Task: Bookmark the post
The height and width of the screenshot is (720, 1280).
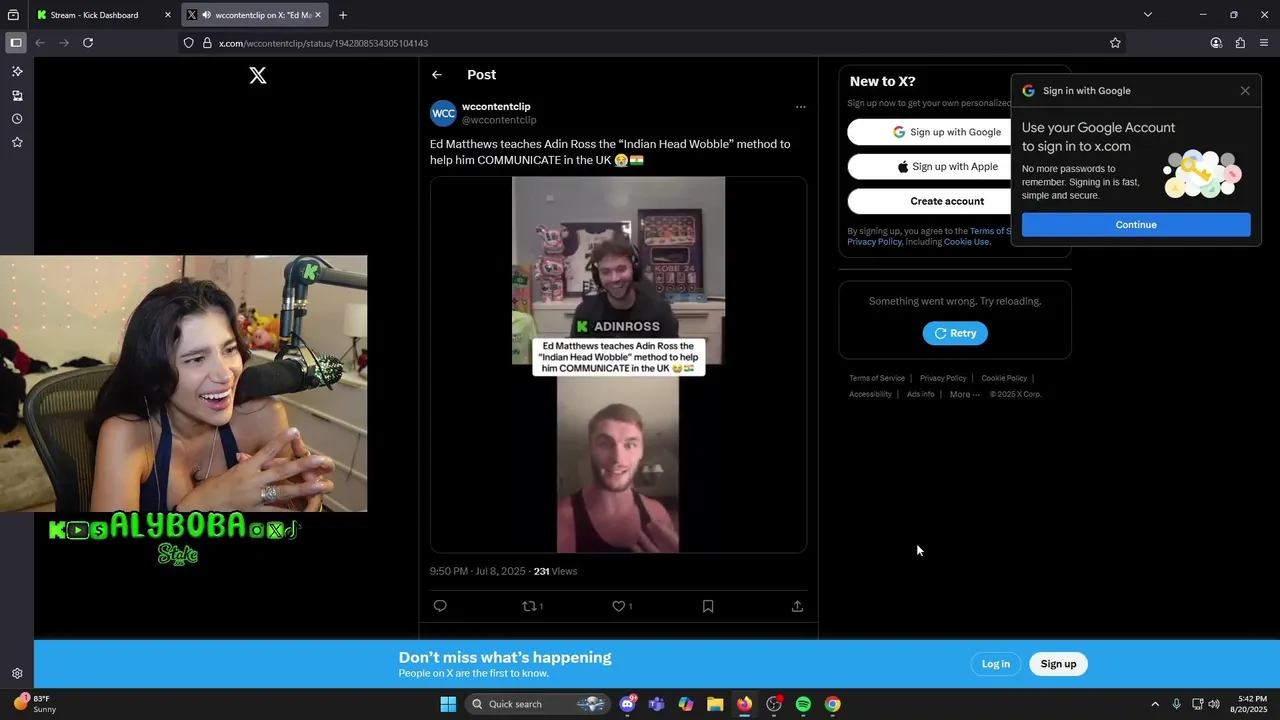Action: [708, 606]
